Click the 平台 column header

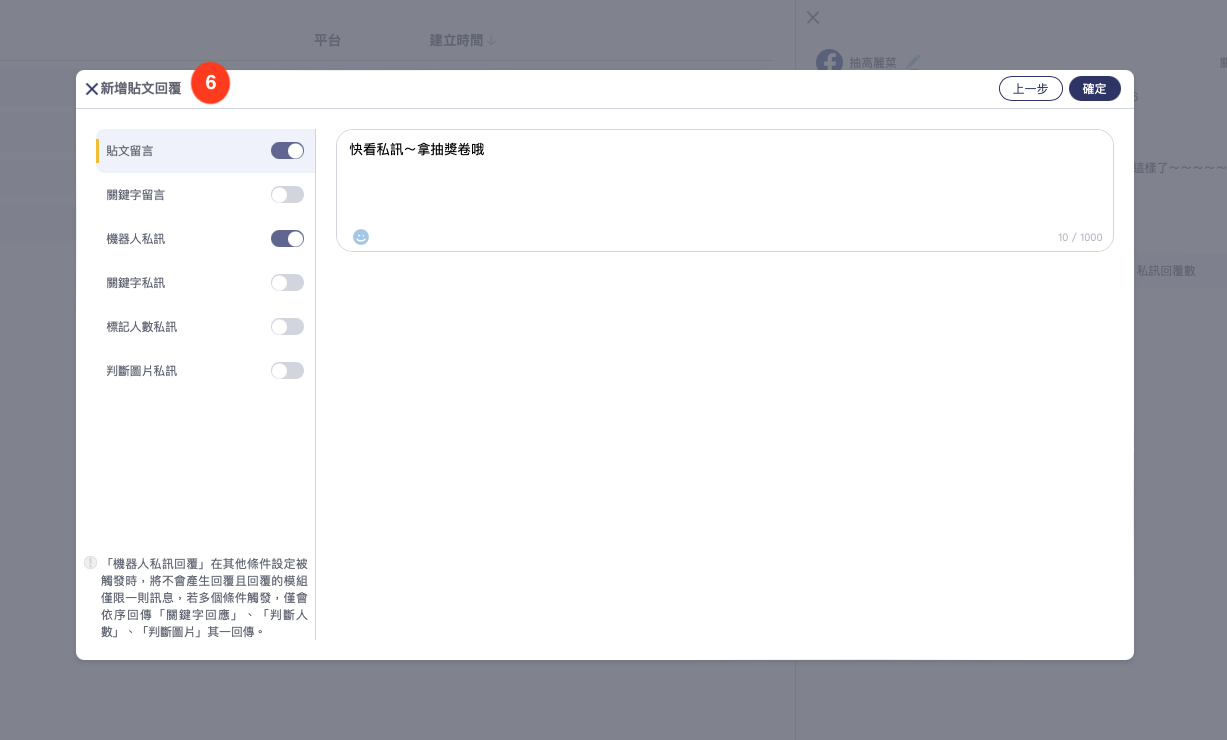pyautogui.click(x=327, y=41)
